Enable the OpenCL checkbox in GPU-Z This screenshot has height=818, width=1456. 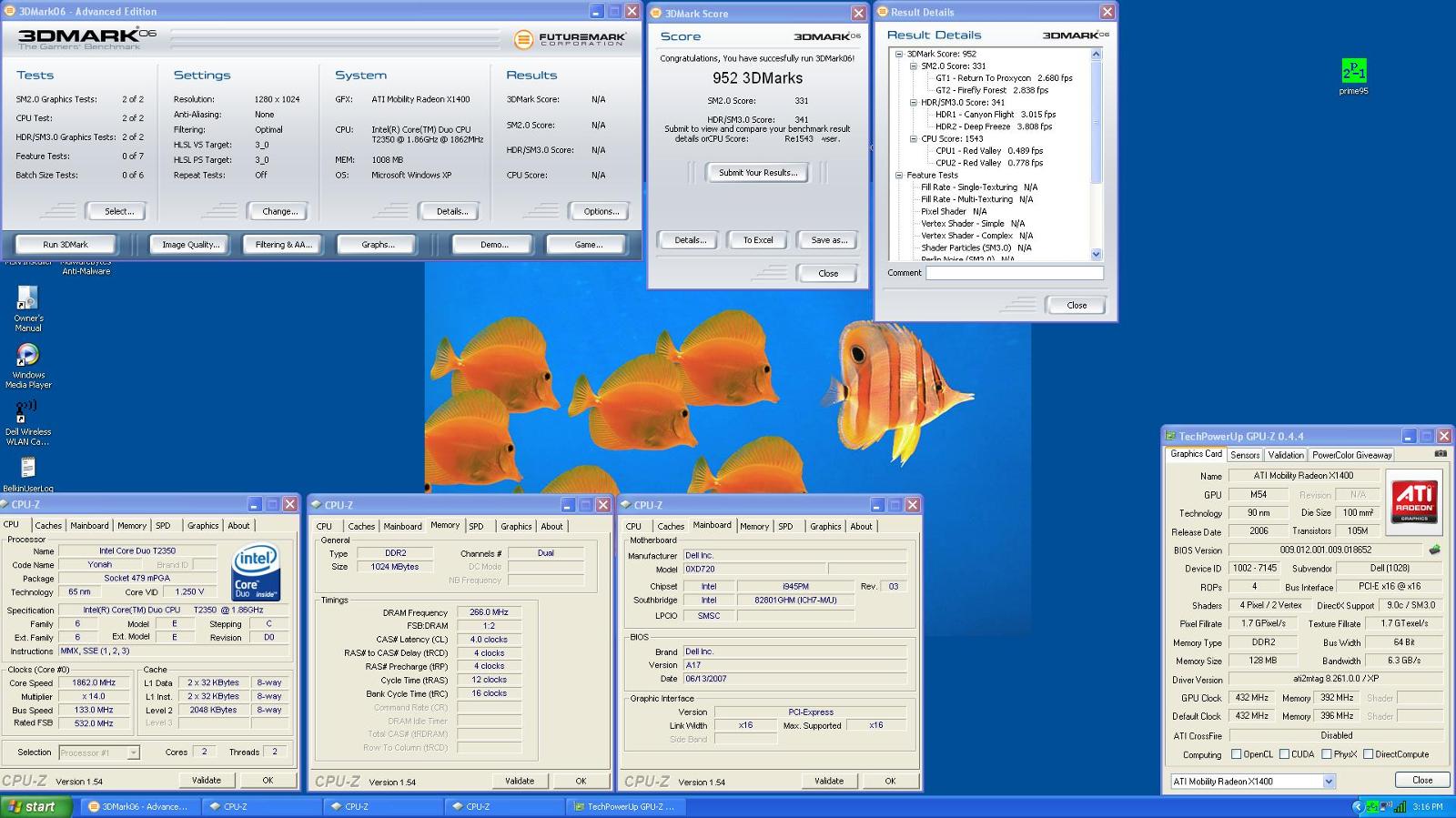[x=1236, y=754]
